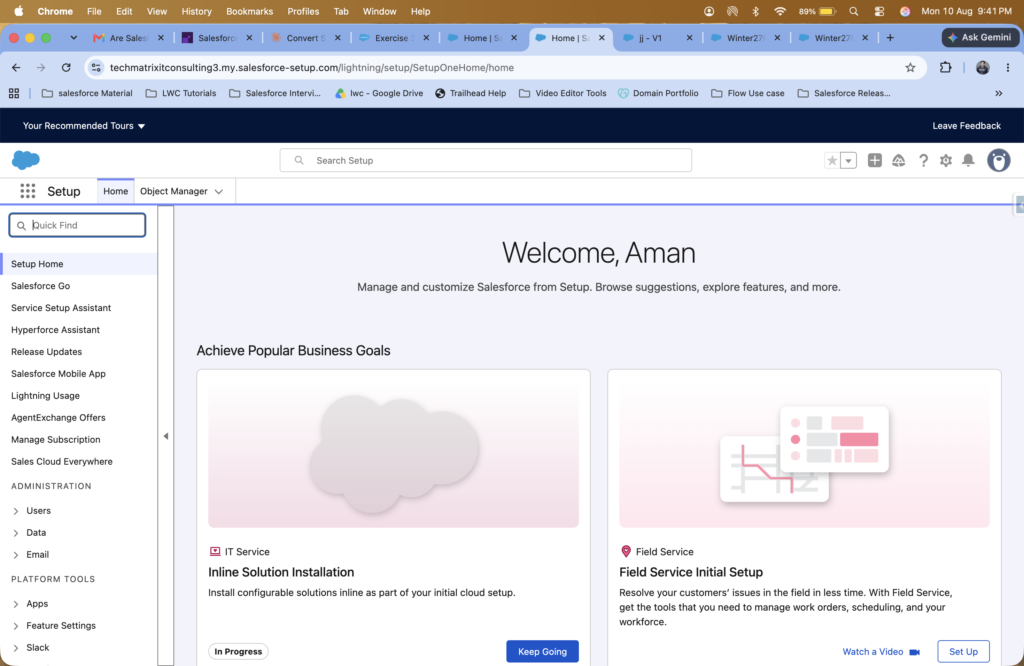Expand the Users tree node
Image resolution: width=1024 pixels, height=666 pixels.
(x=16, y=511)
